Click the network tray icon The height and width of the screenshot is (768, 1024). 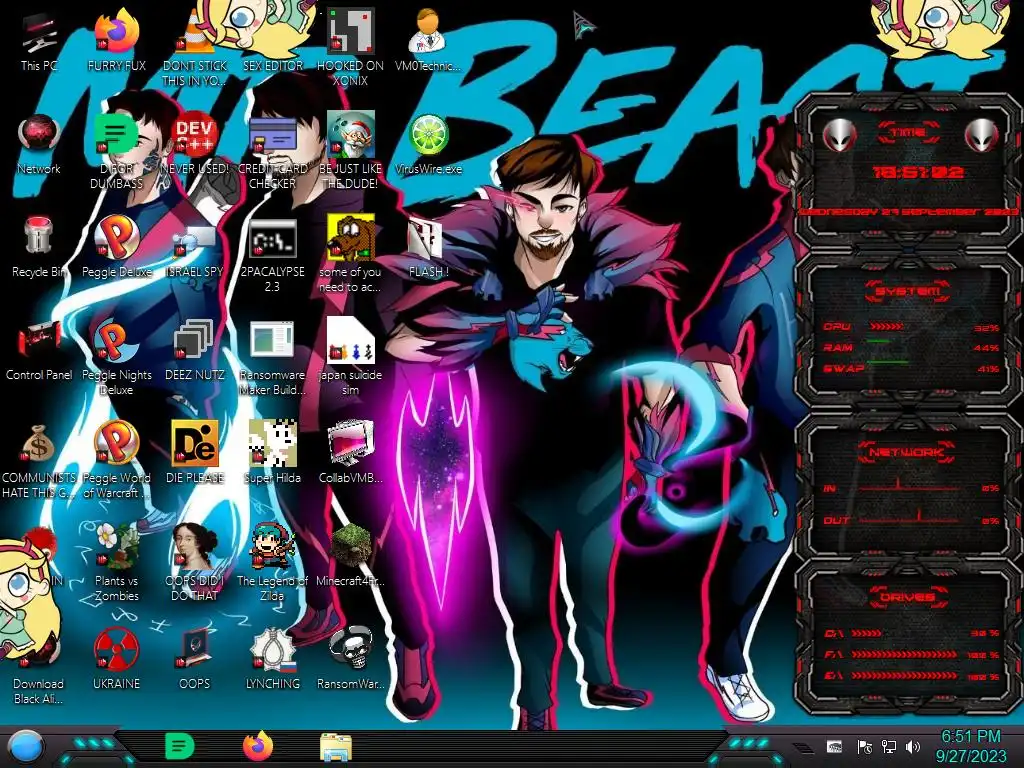pos(889,746)
